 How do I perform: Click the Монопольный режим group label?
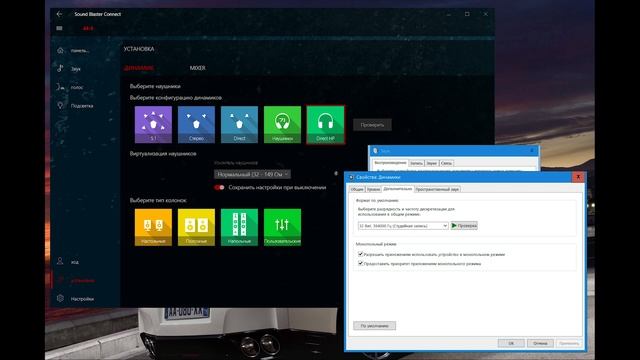click(376, 244)
